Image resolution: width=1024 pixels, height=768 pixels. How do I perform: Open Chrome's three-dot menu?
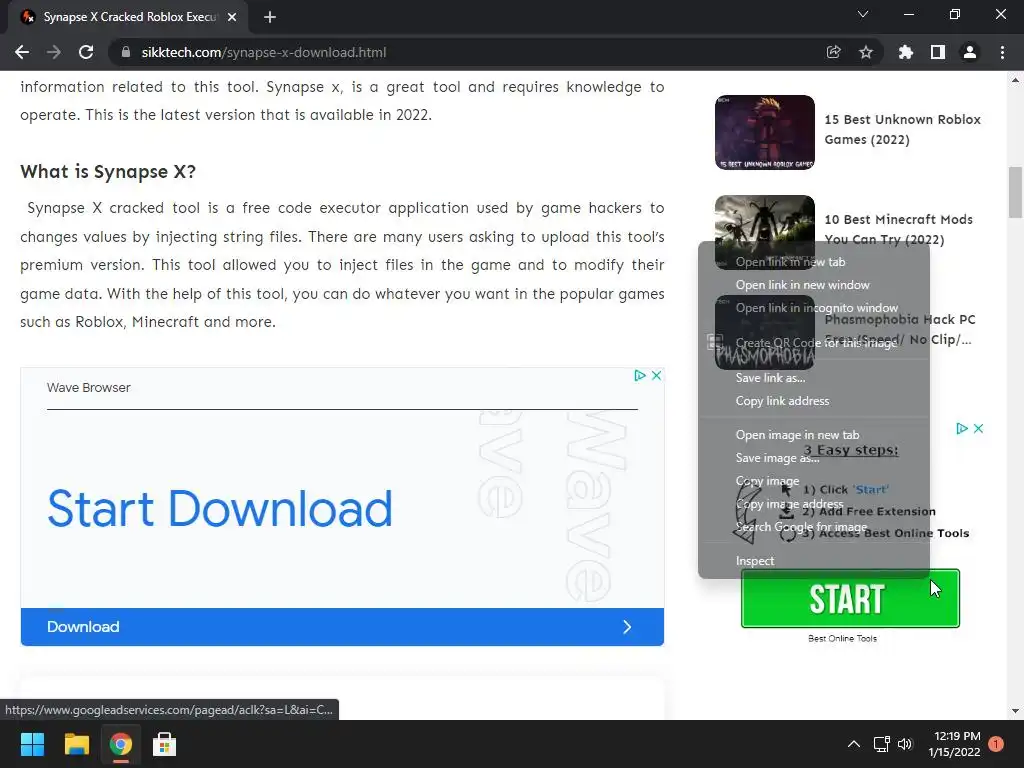click(x=1002, y=52)
